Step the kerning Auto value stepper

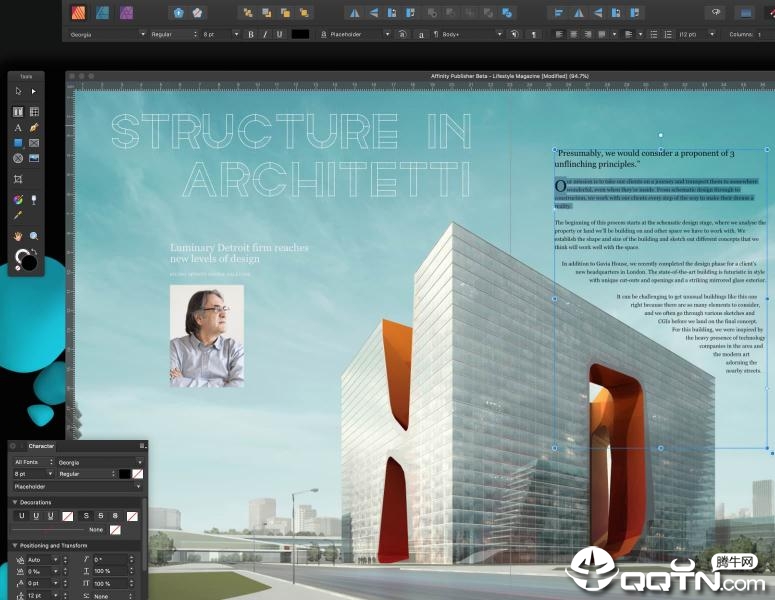point(65,559)
